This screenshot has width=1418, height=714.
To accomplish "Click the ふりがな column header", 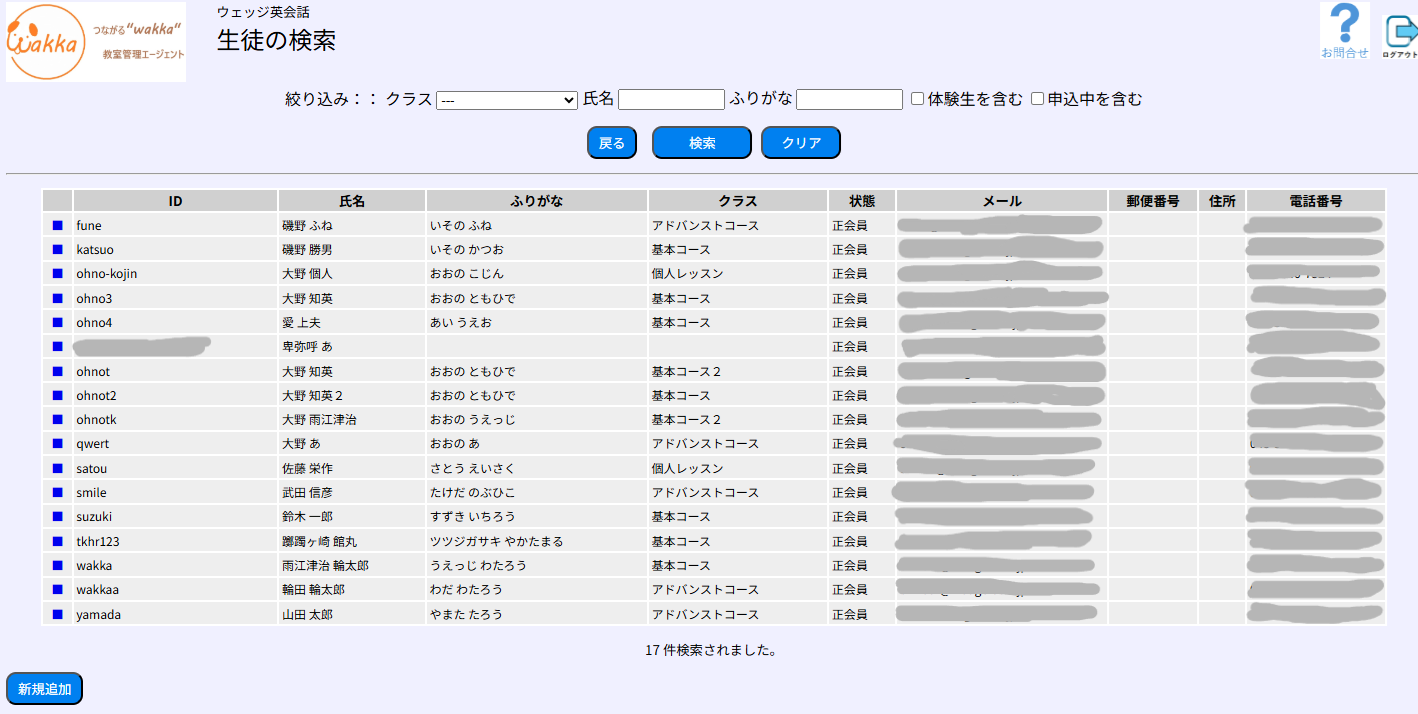I will [537, 201].
